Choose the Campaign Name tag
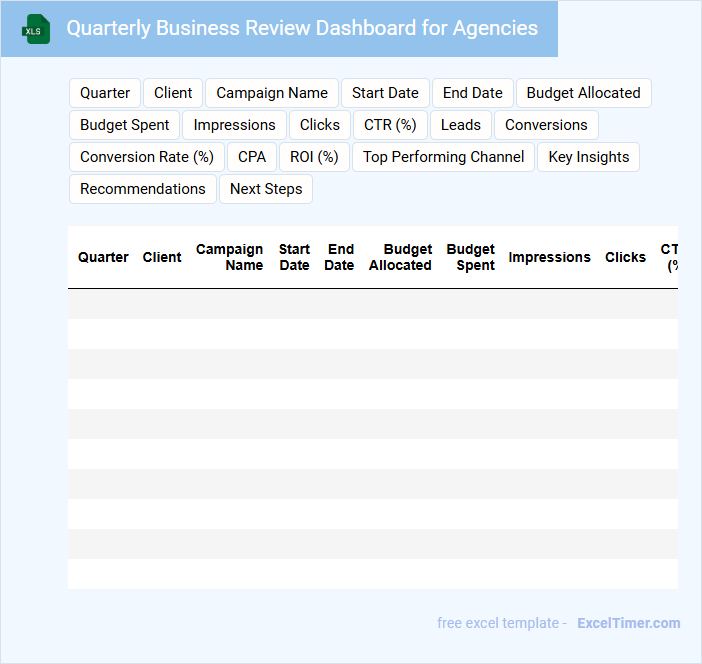Viewport: 702px width, 664px height. click(272, 93)
